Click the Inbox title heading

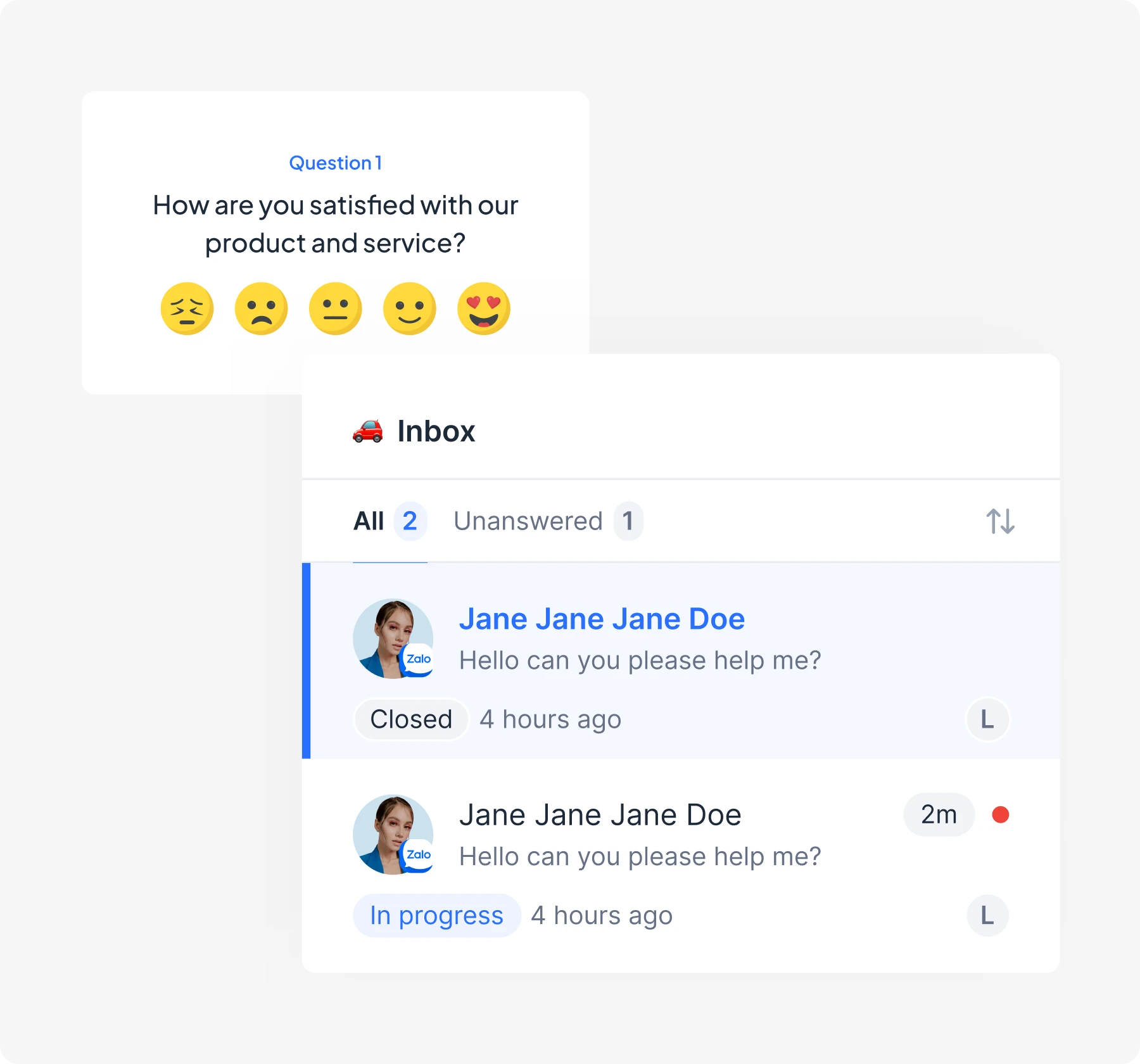pyautogui.click(x=436, y=431)
